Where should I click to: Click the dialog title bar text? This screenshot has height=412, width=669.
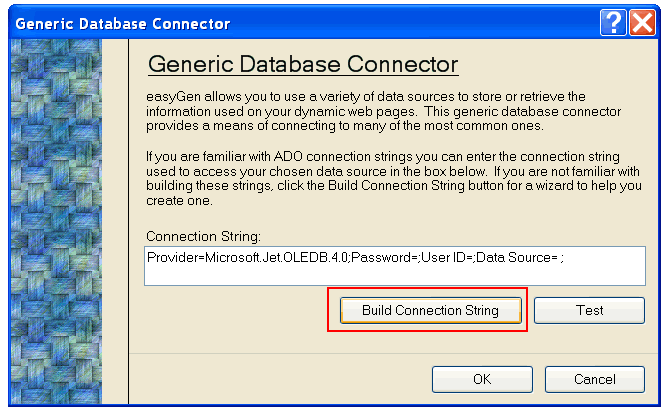(123, 23)
